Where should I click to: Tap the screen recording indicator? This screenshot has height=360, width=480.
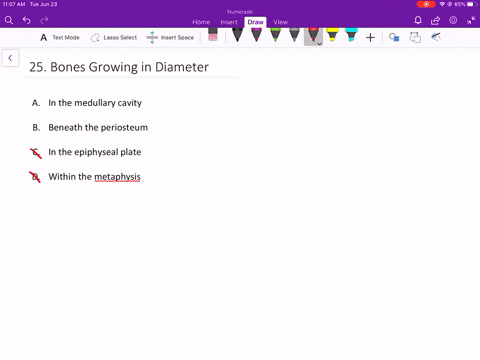[426, 4]
